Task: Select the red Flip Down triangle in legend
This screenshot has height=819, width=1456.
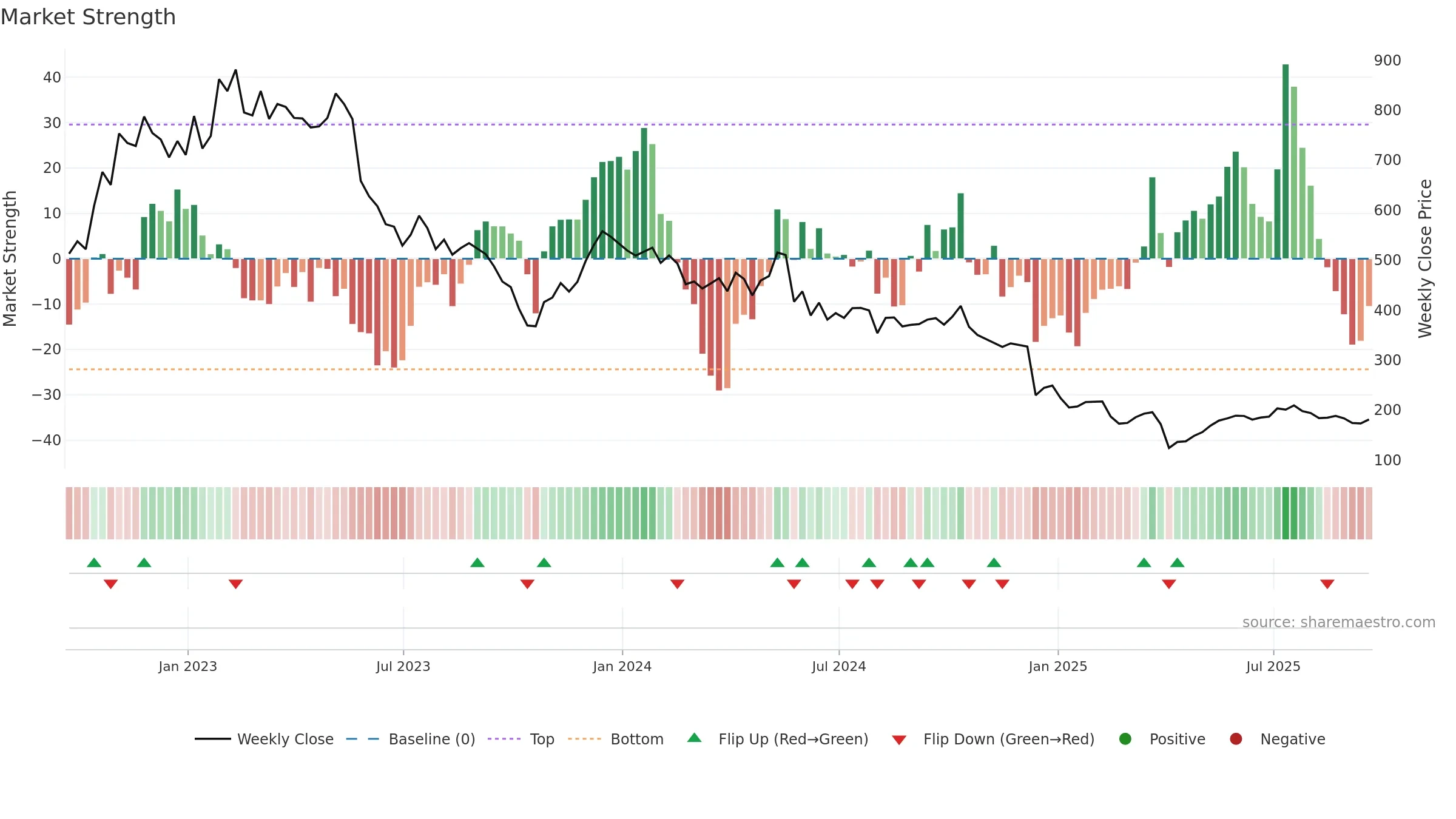Action: pos(899,740)
